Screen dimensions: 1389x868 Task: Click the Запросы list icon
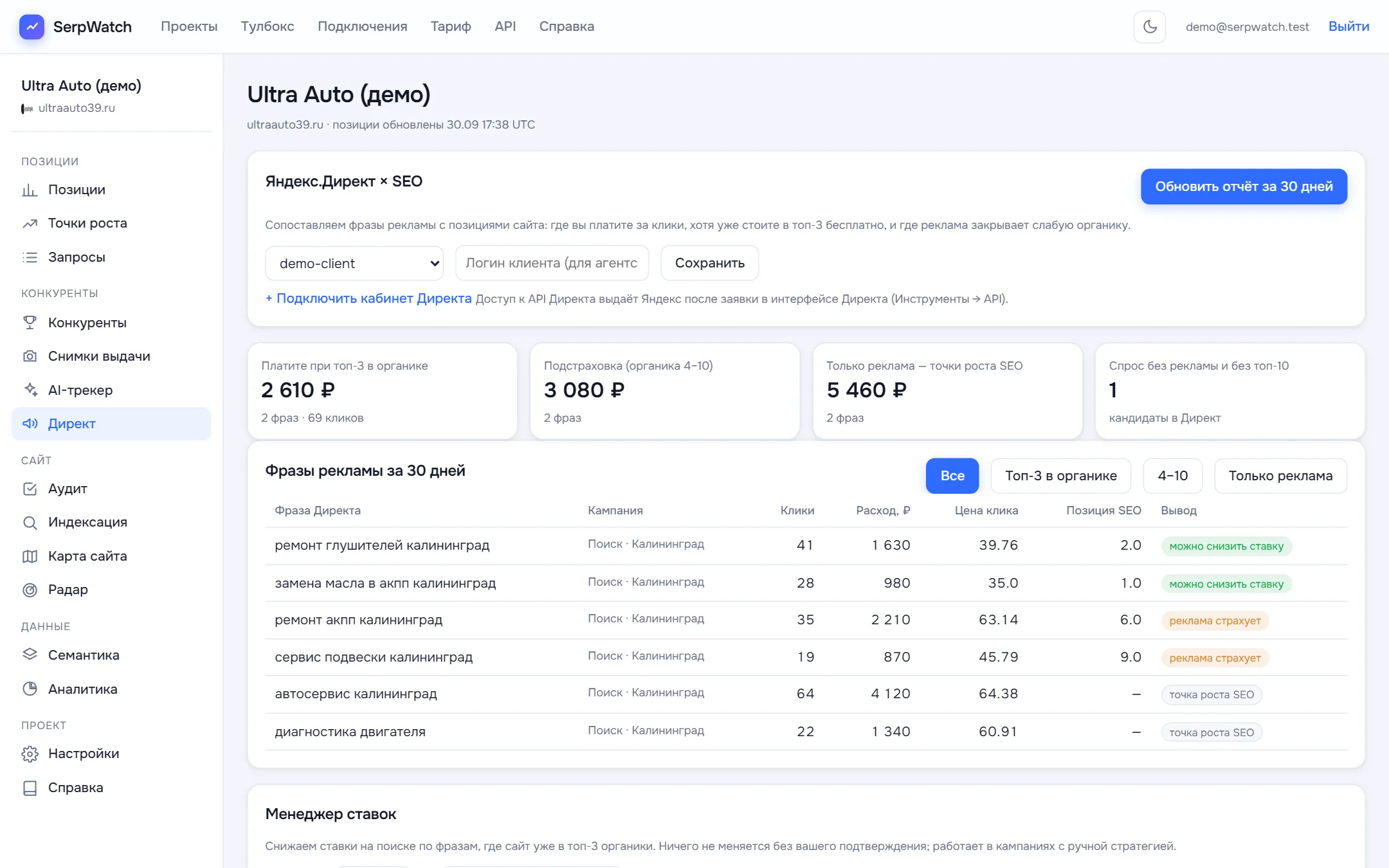[x=30, y=257]
